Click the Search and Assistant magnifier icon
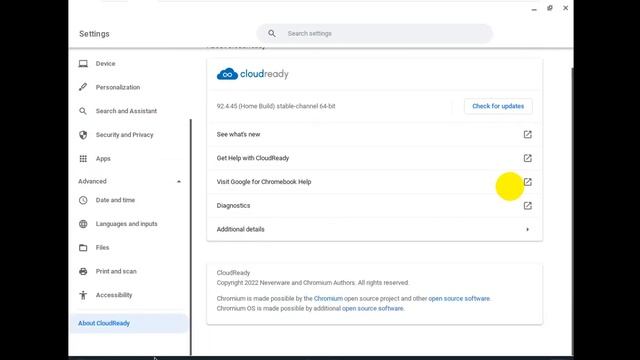 [x=83, y=111]
